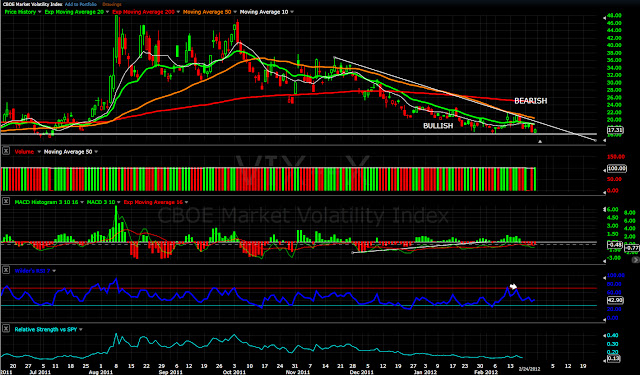Close the MACD Histogram panel
This screenshot has width=640, height=375.
coord(6,201)
